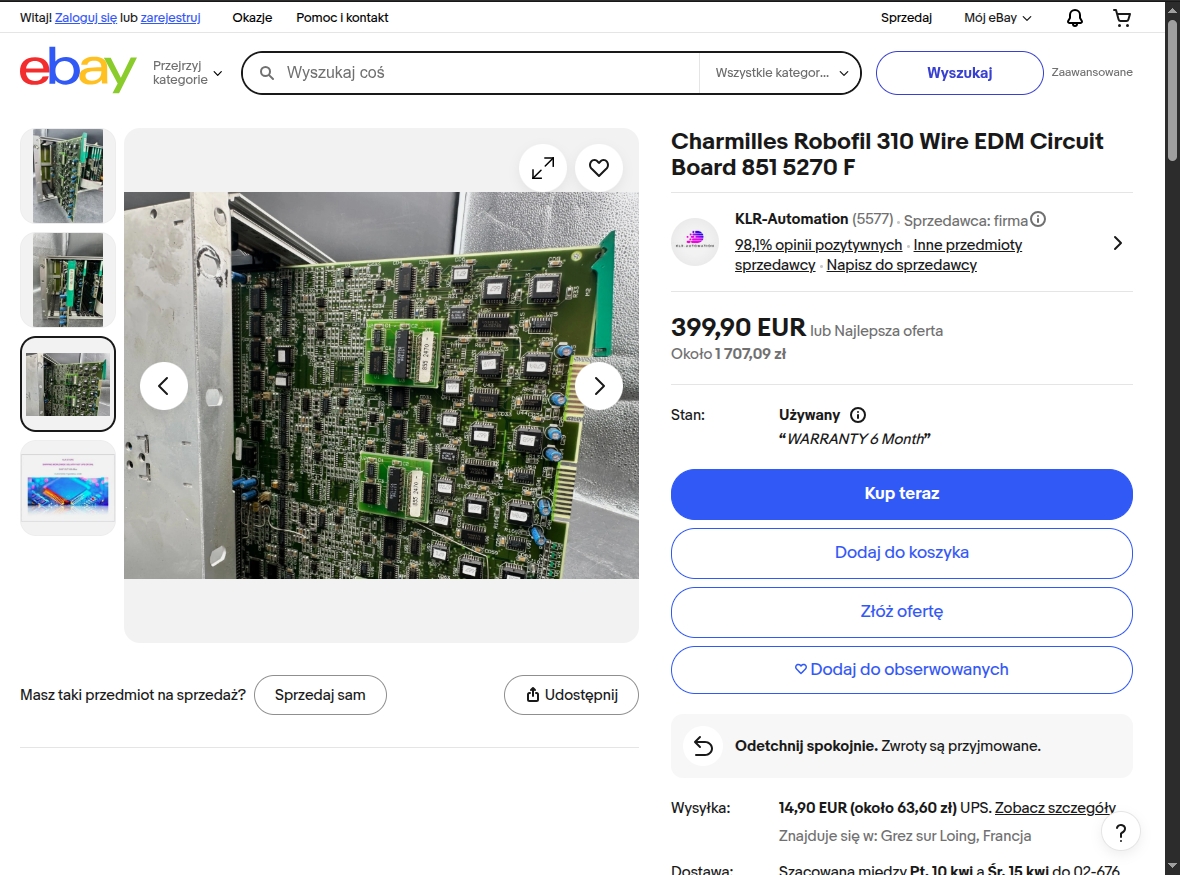
Task: Click the 399,90 EUR price
Action: point(738,328)
